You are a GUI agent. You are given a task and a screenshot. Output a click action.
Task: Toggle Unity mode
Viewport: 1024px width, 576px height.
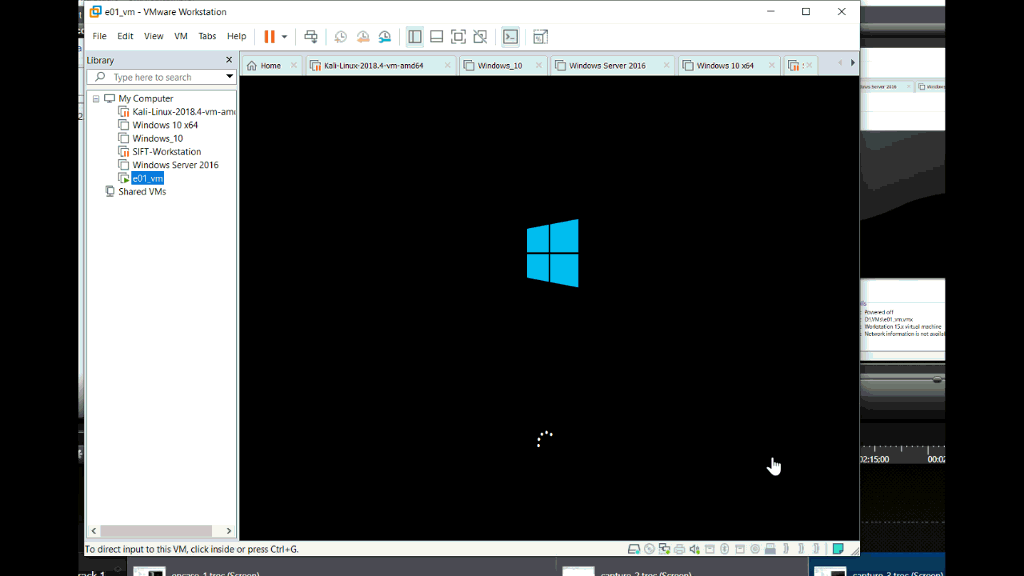[x=480, y=37]
